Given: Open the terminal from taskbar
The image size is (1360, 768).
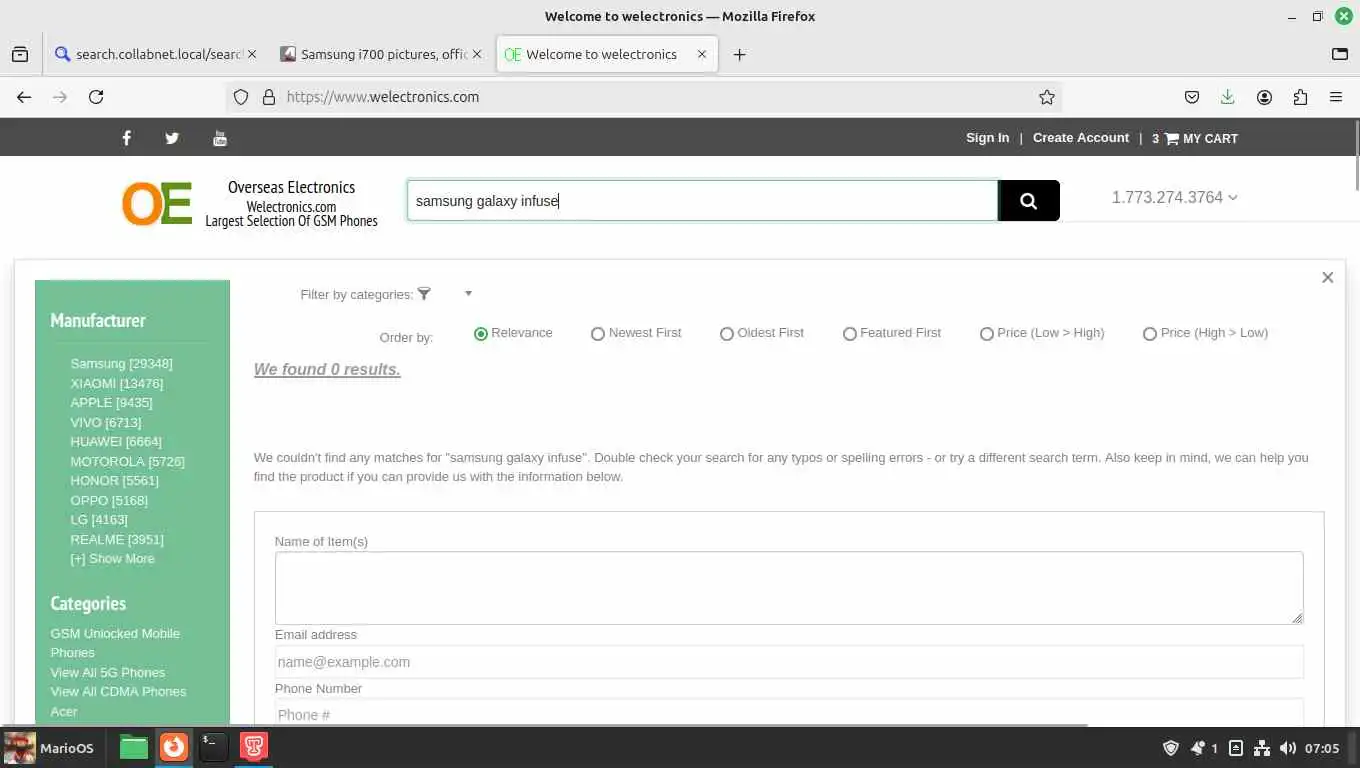Looking at the screenshot, I should pos(213,747).
